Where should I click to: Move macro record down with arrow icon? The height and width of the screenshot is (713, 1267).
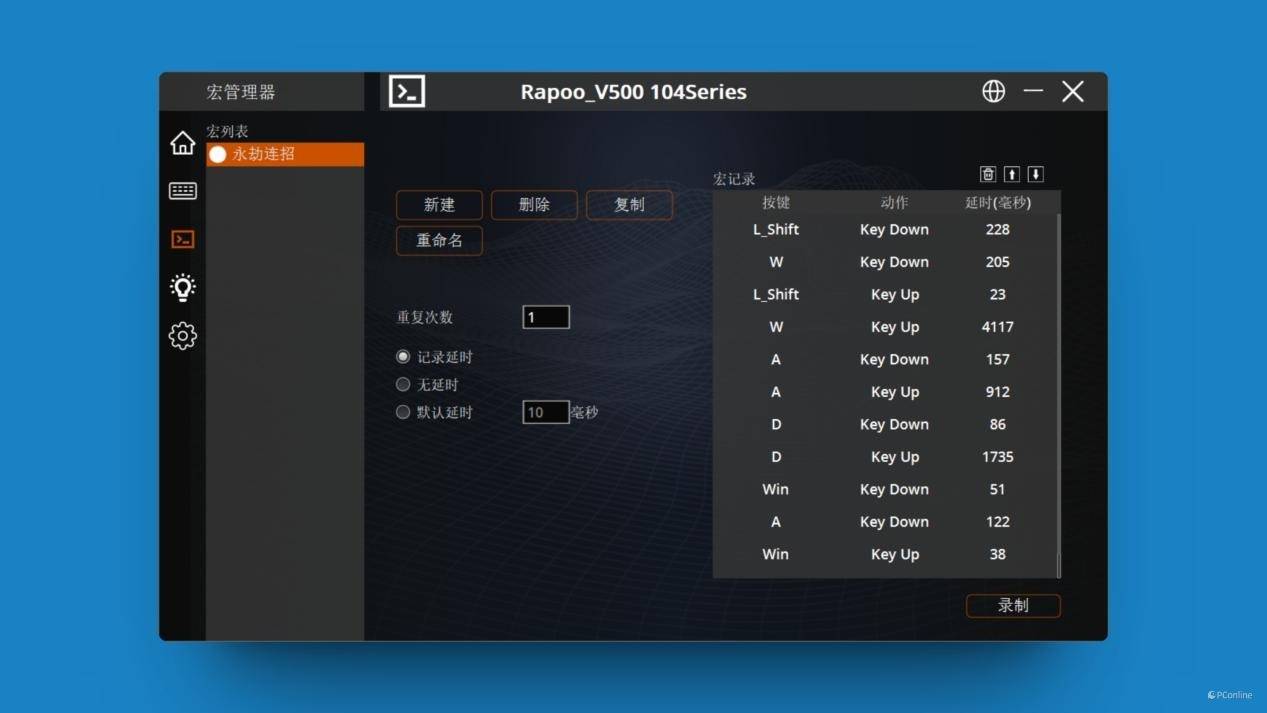[1036, 174]
